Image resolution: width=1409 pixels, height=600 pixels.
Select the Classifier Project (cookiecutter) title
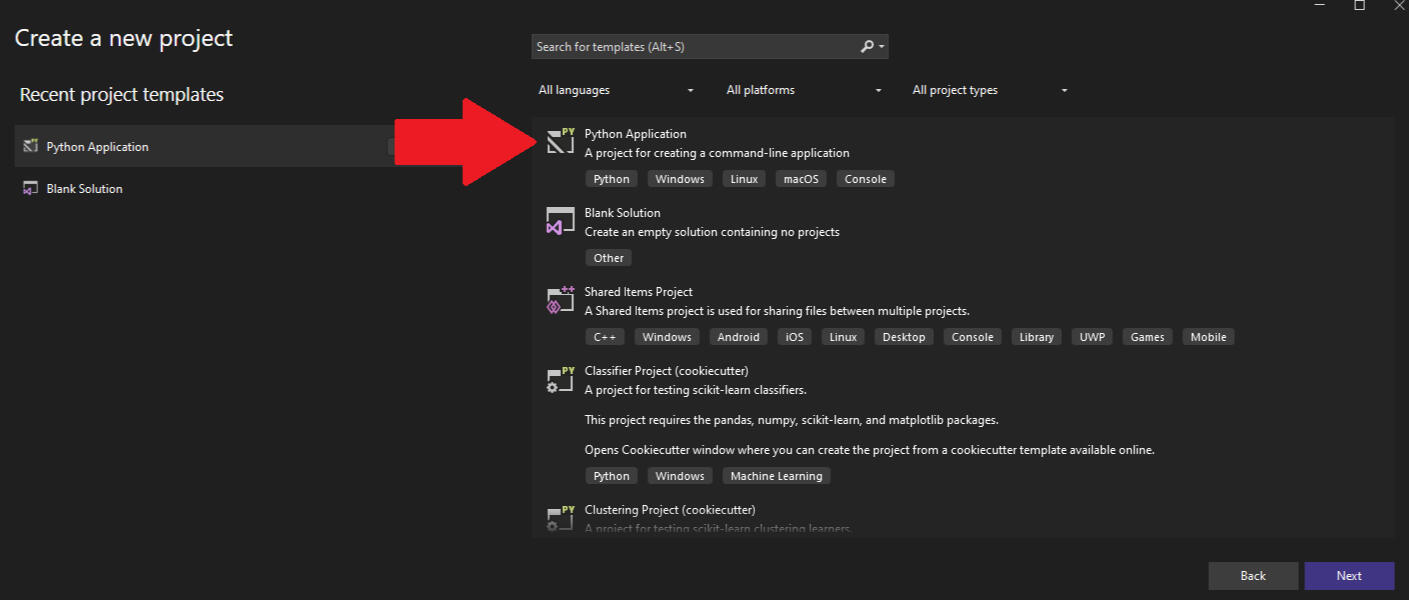(666, 371)
